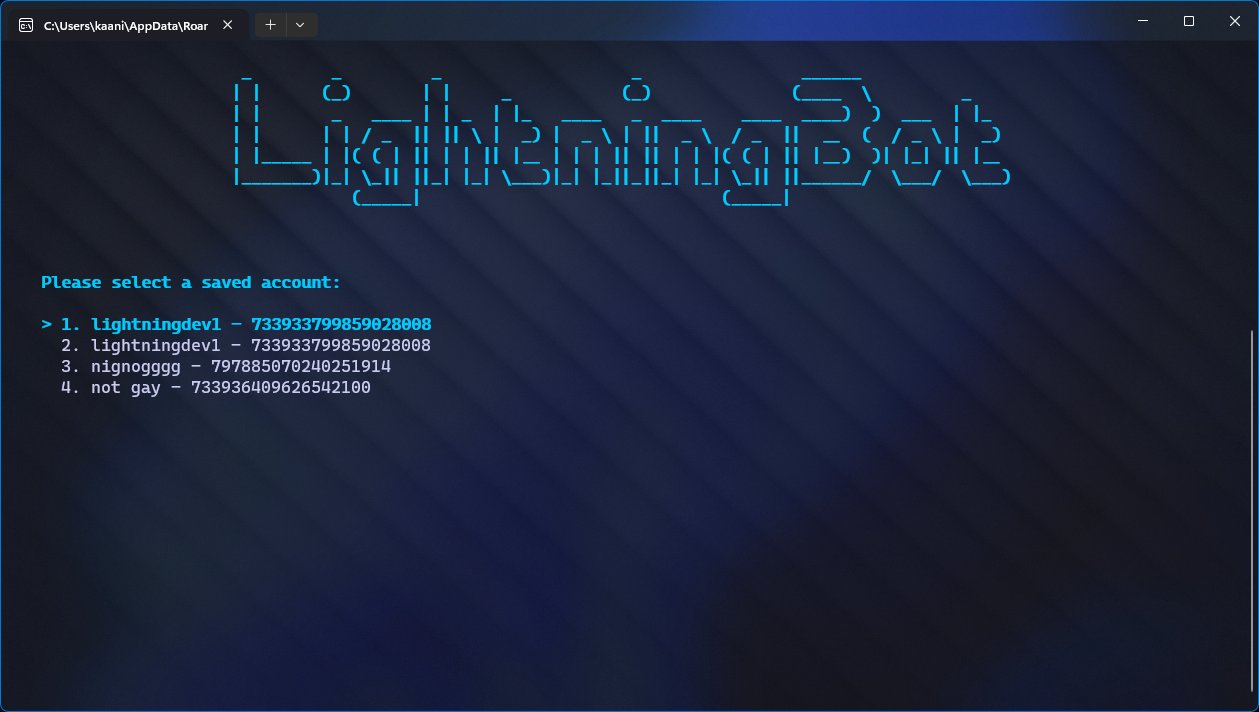This screenshot has height=712, width=1259.
Task: Click the selection arrow next to option 1
Action: coord(45,324)
